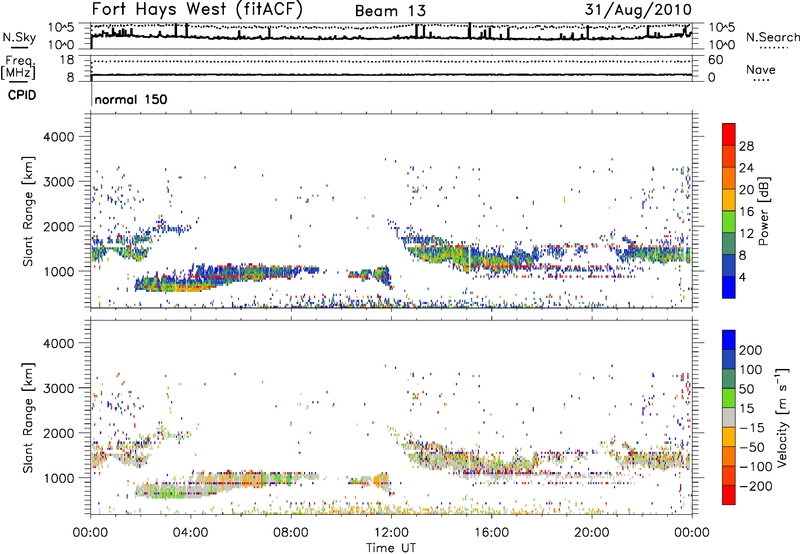Click the gray segment of velocity colorbar

[729, 417]
